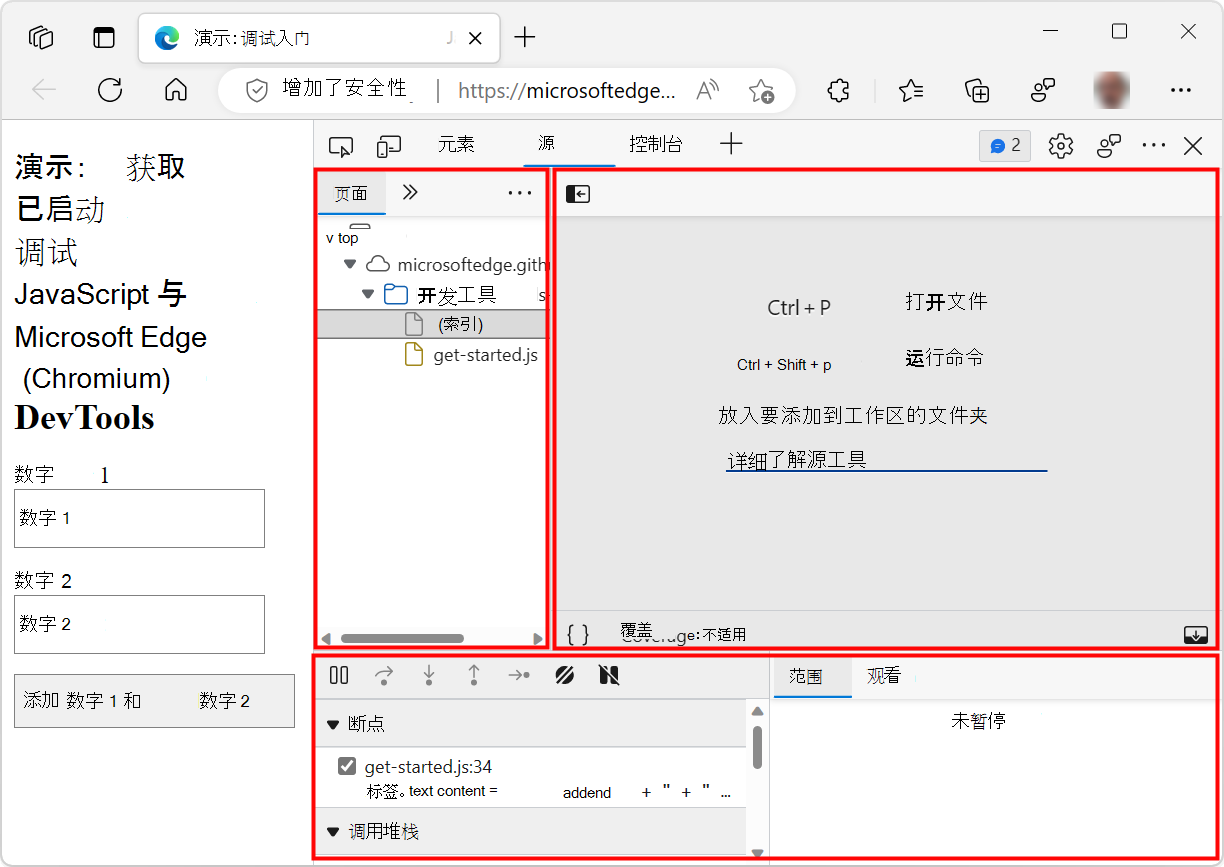Viewport: 1224px width, 867px height.
Task: Click the 添加 数字 1 和 数字 2 button
Action: click(x=154, y=701)
